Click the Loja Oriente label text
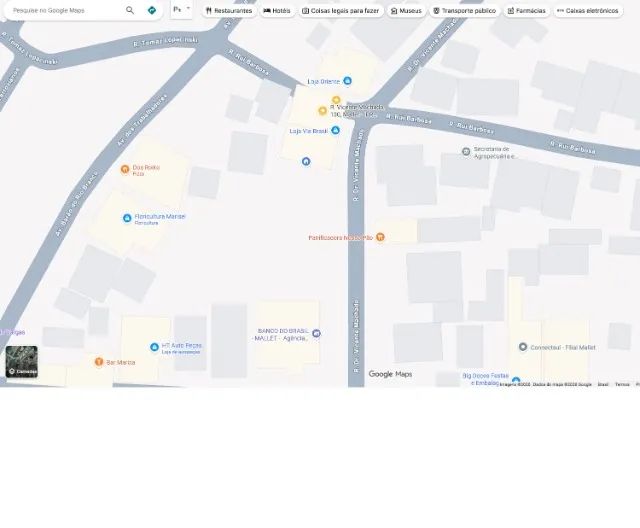640x528 pixels. [x=323, y=82]
